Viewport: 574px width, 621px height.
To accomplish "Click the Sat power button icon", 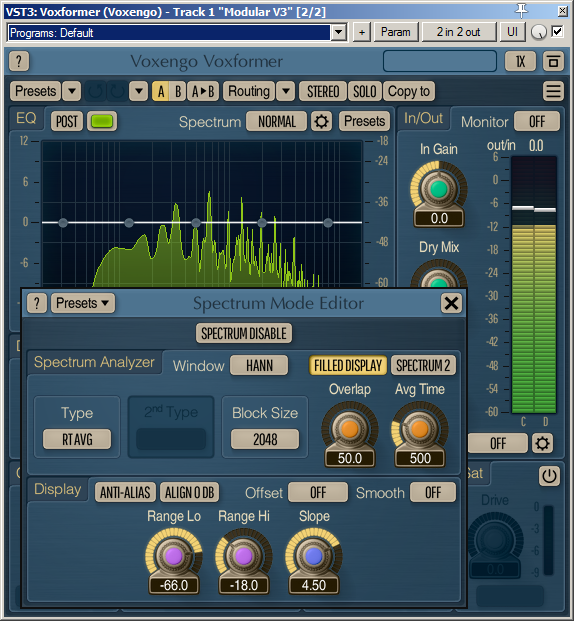I will point(549,476).
